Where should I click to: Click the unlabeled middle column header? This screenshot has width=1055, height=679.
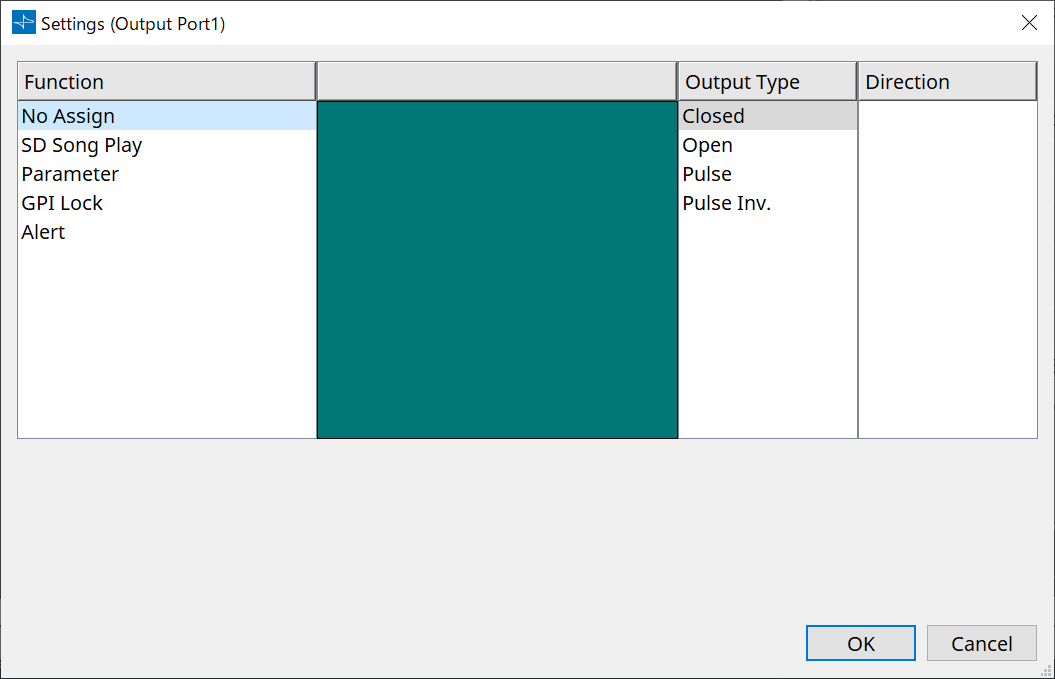(x=496, y=81)
